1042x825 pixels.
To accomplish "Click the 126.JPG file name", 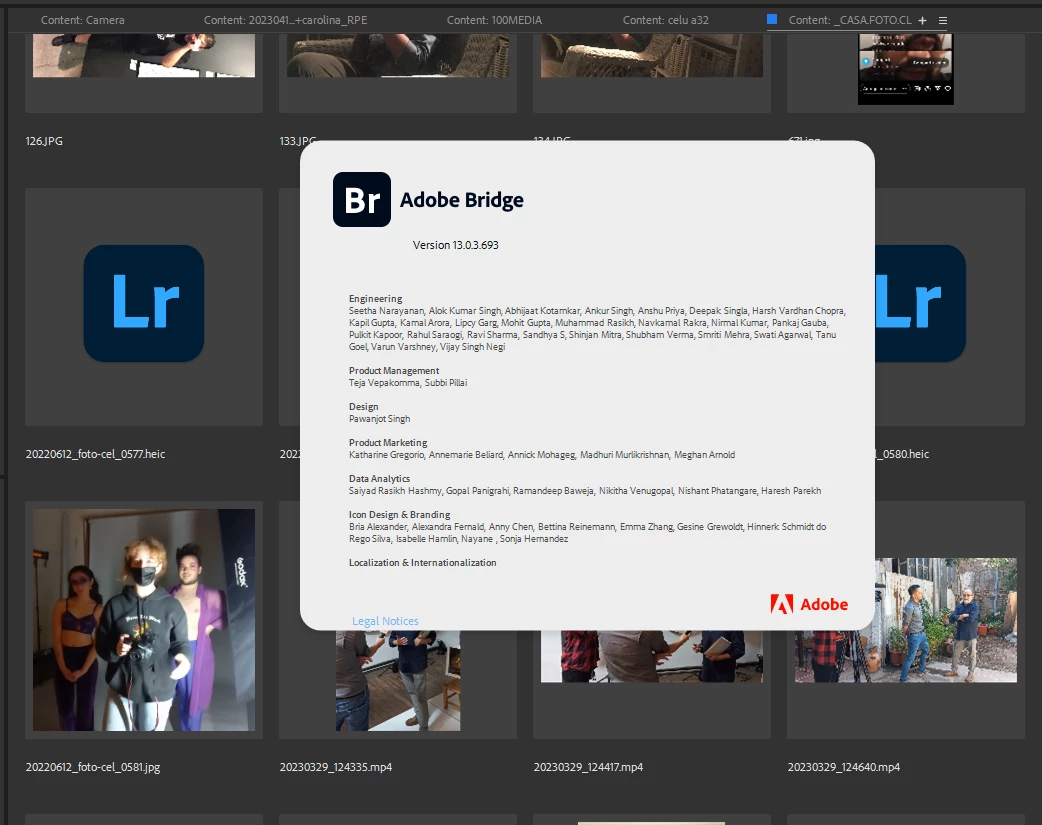I will pos(44,141).
